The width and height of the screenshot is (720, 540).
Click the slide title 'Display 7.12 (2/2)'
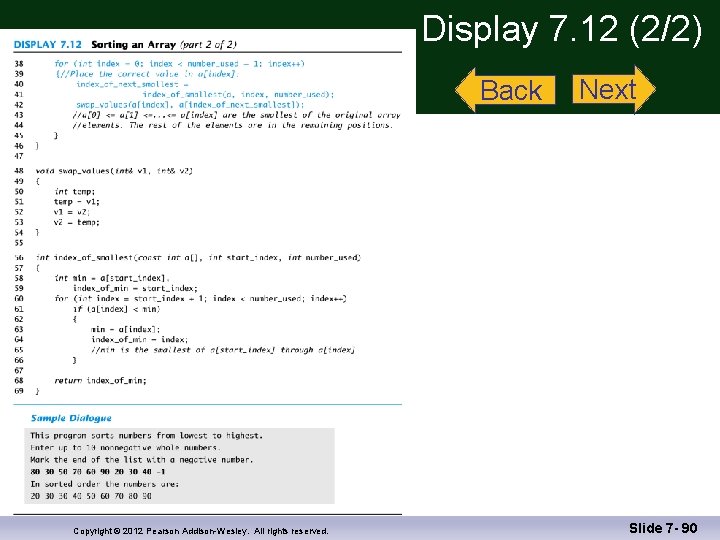pyautogui.click(x=562, y=29)
